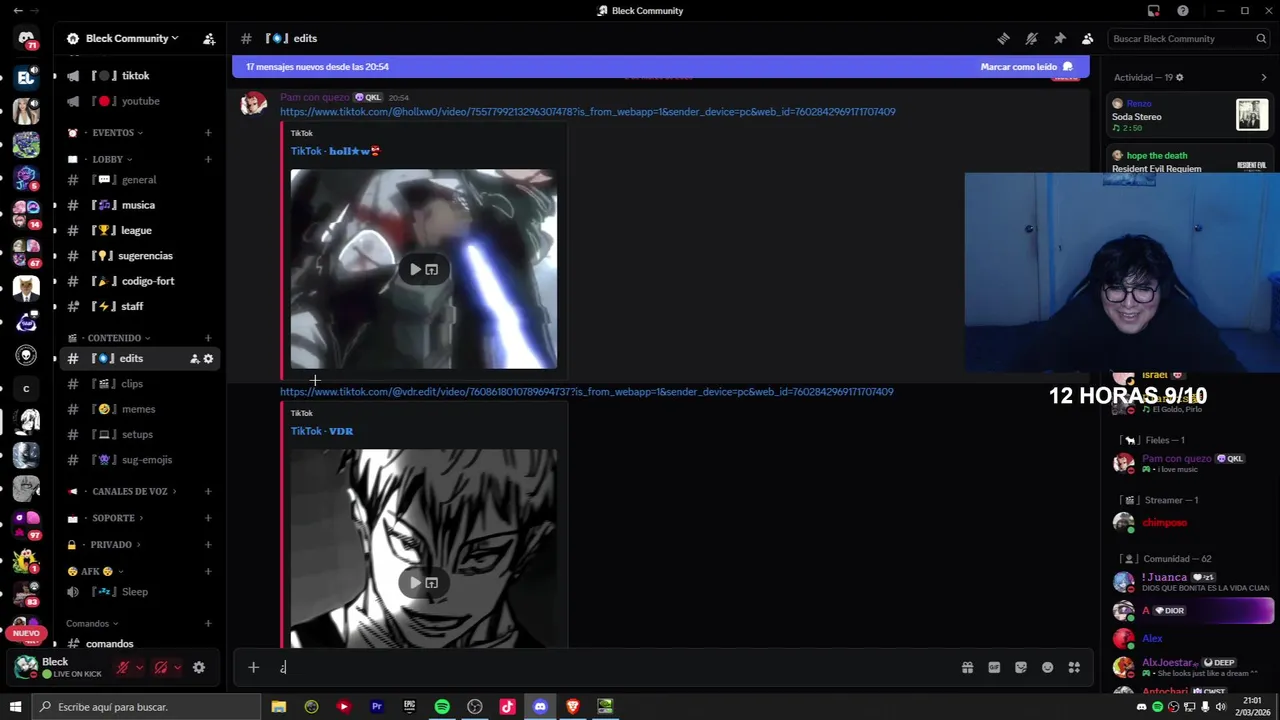Image resolution: width=1280 pixels, height=720 pixels.
Task: Open Actividad settings gear
Action: tap(1179, 78)
